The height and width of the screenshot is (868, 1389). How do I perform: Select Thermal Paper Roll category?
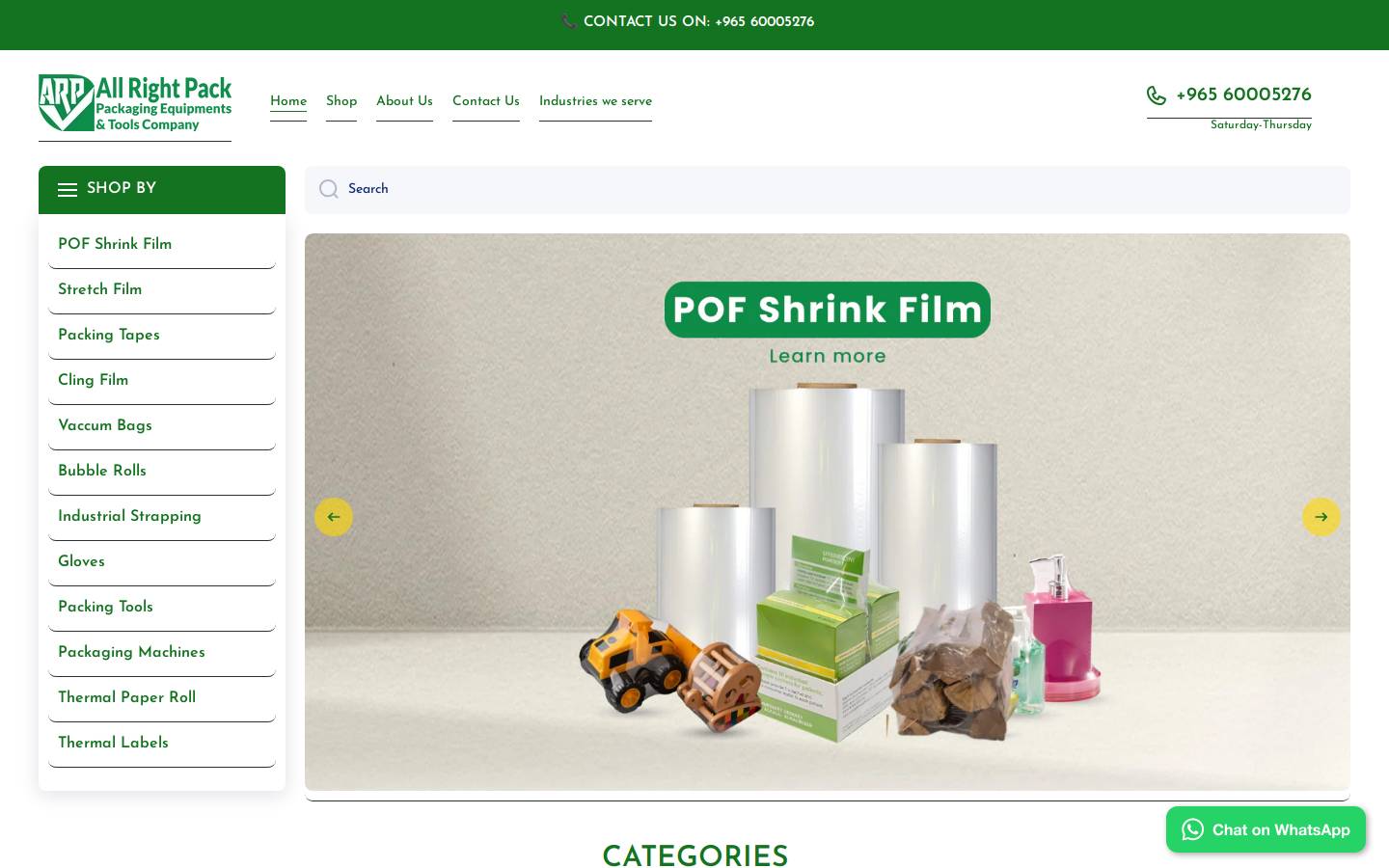pyautogui.click(x=162, y=698)
